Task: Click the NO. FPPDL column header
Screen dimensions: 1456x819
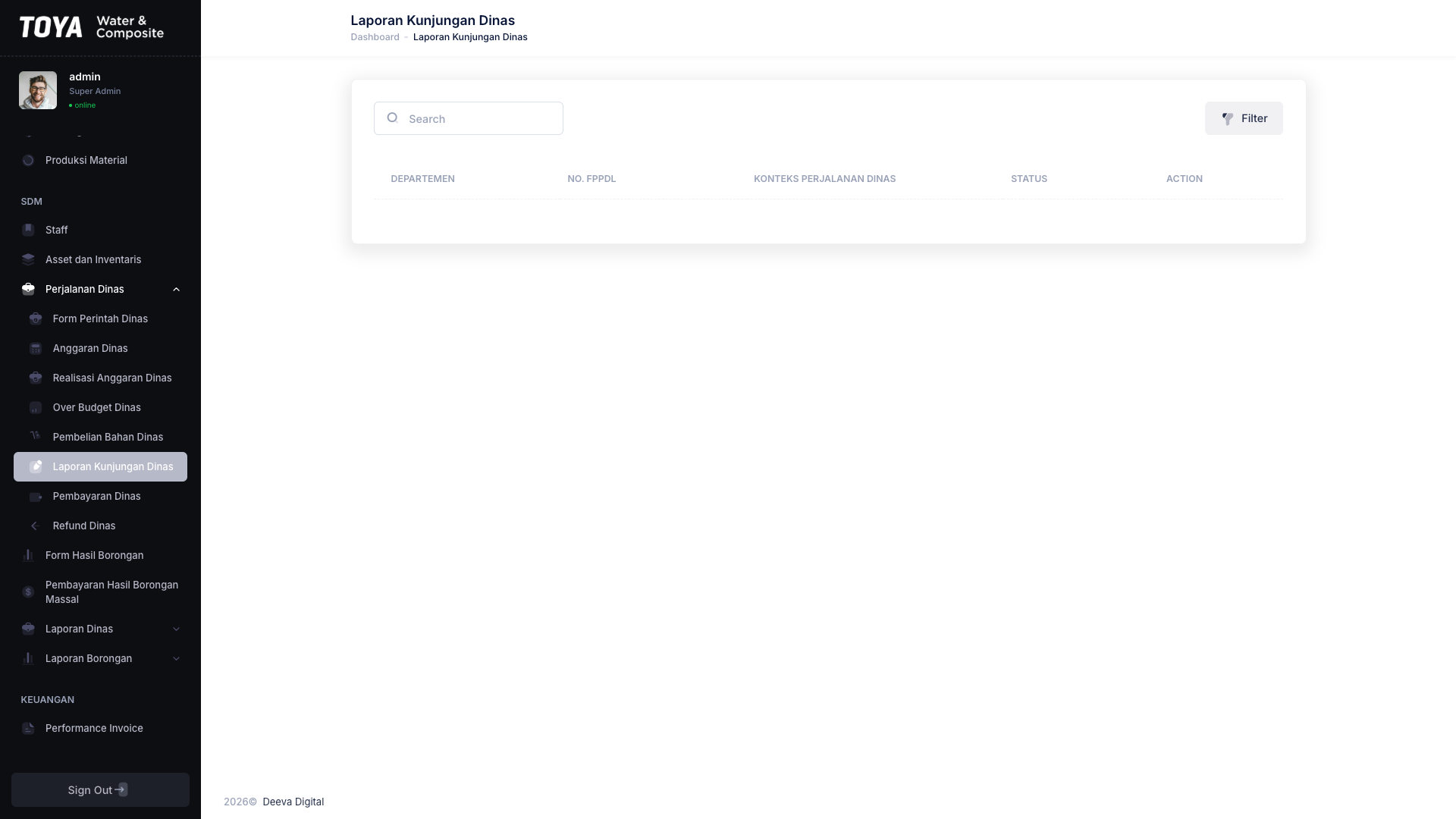Action: click(x=591, y=179)
